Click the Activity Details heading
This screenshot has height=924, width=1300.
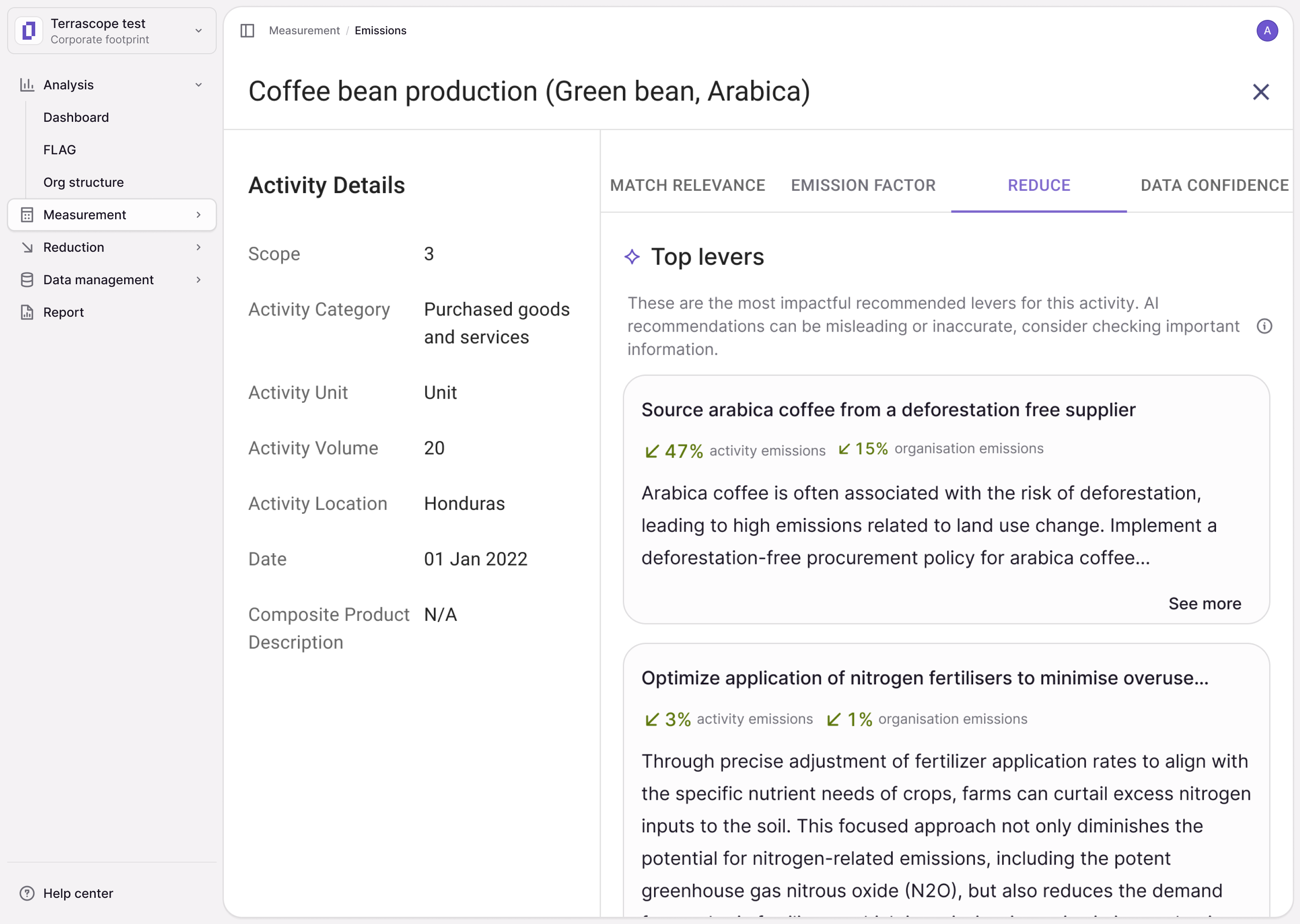[327, 185]
